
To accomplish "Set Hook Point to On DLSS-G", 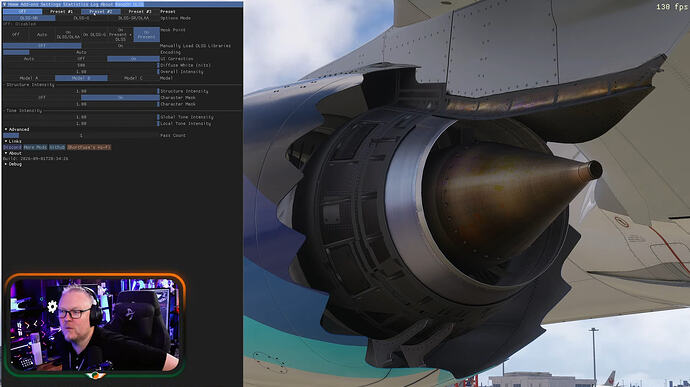I will pyautogui.click(x=94, y=34).
